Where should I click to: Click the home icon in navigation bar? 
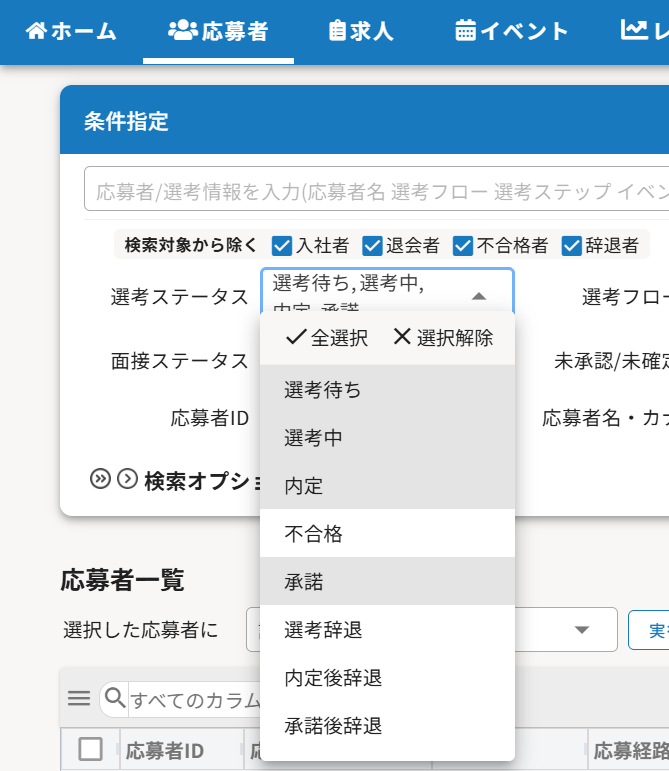tap(36, 31)
